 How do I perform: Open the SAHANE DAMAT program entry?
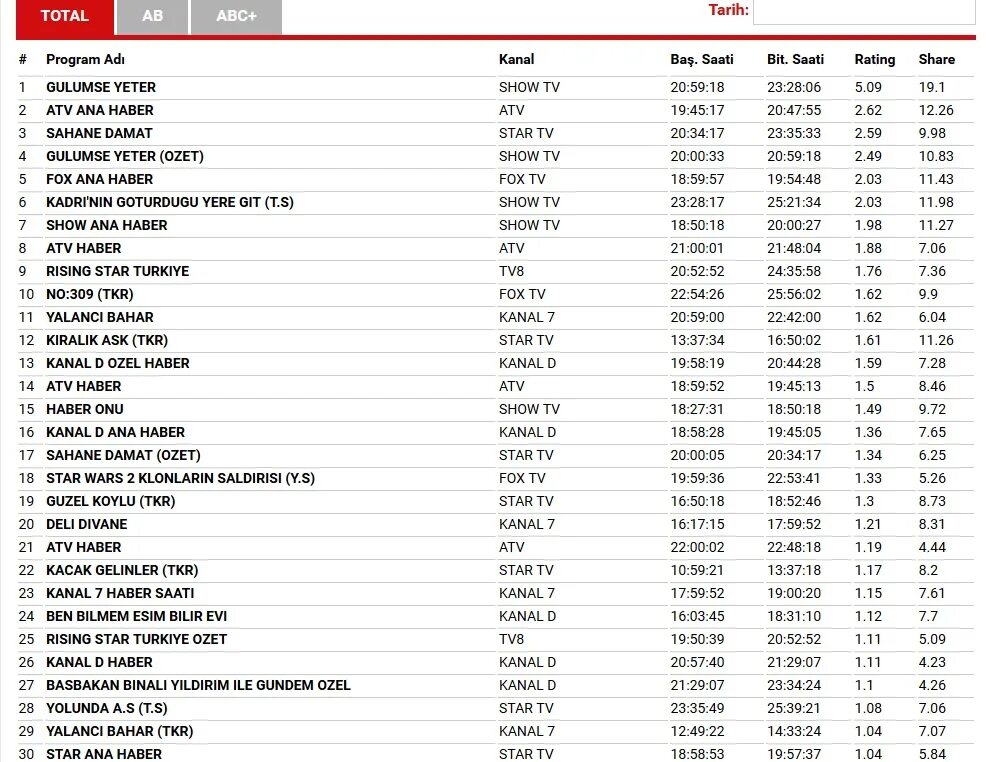point(99,133)
